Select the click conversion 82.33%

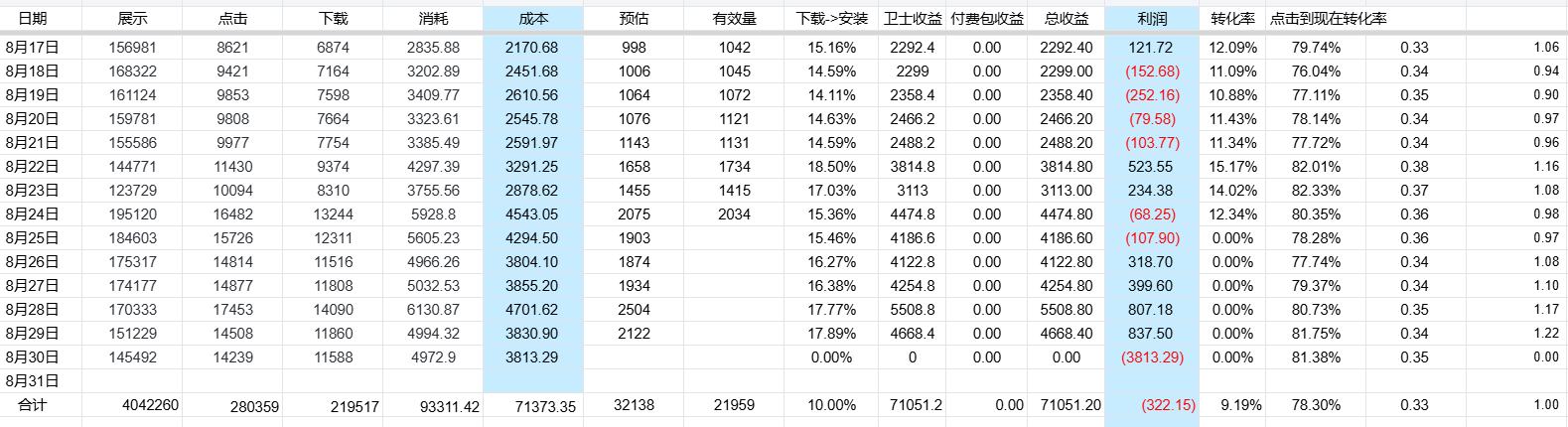point(1316,190)
